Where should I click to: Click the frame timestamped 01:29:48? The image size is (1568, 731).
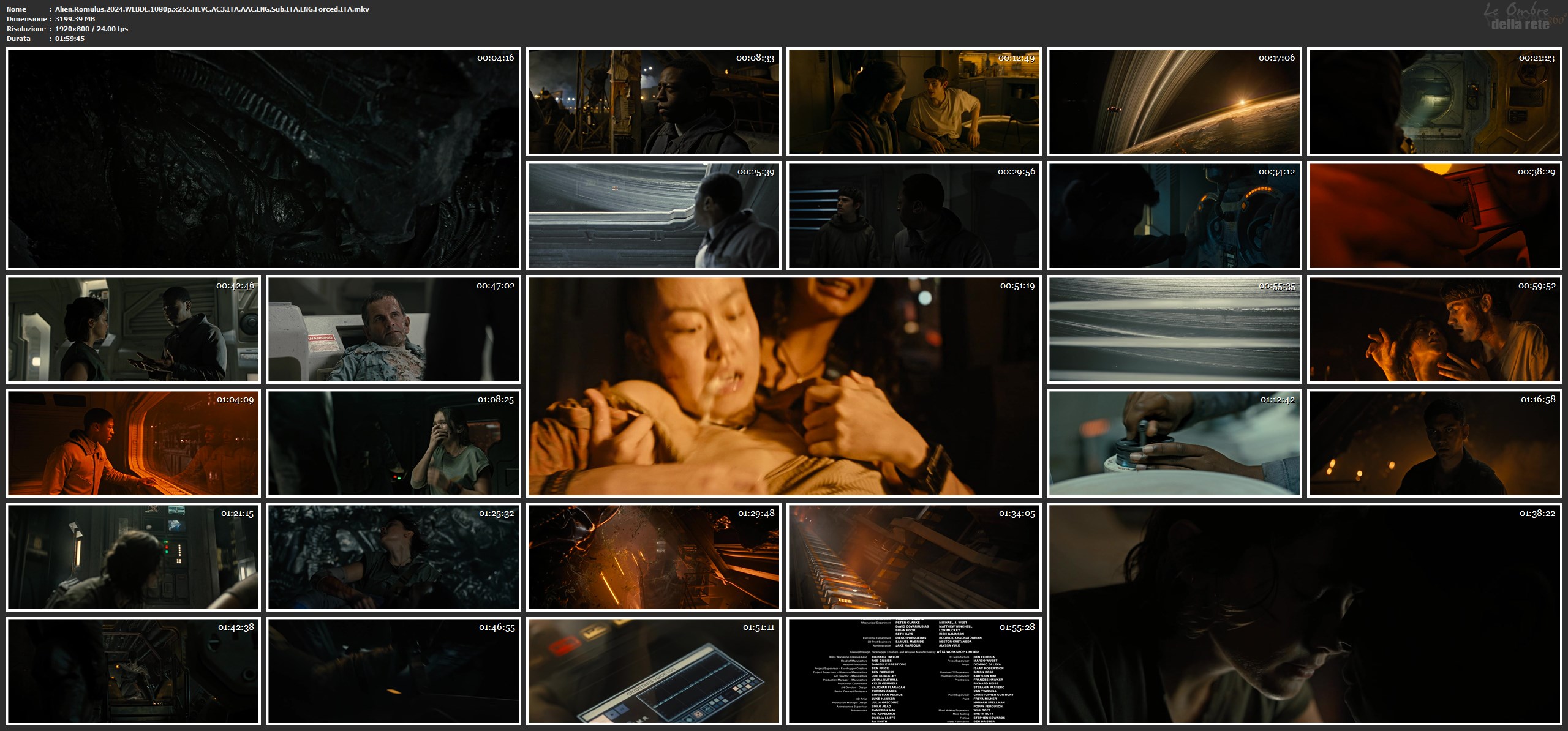click(654, 557)
